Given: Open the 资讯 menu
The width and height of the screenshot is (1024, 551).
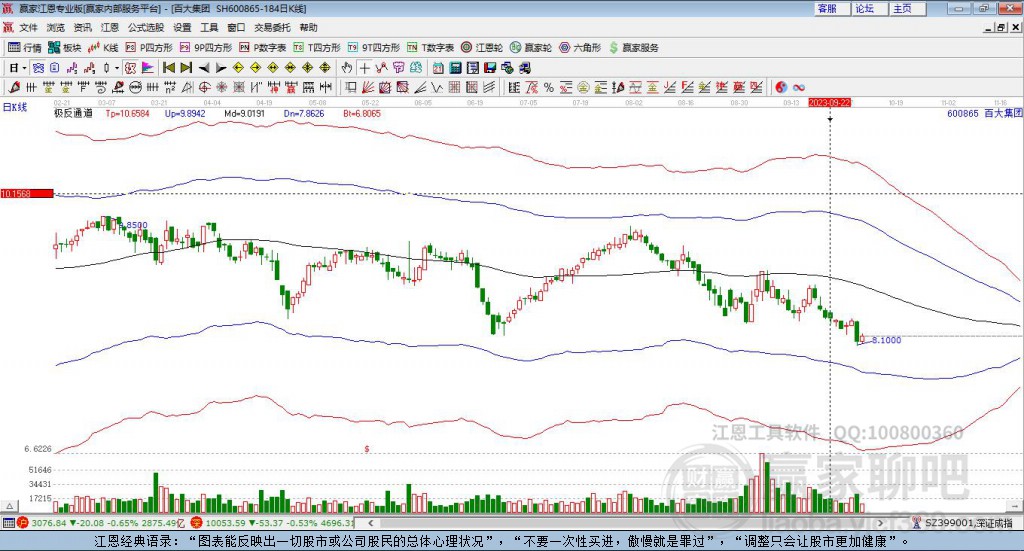Looking at the screenshot, I should tap(82, 27).
